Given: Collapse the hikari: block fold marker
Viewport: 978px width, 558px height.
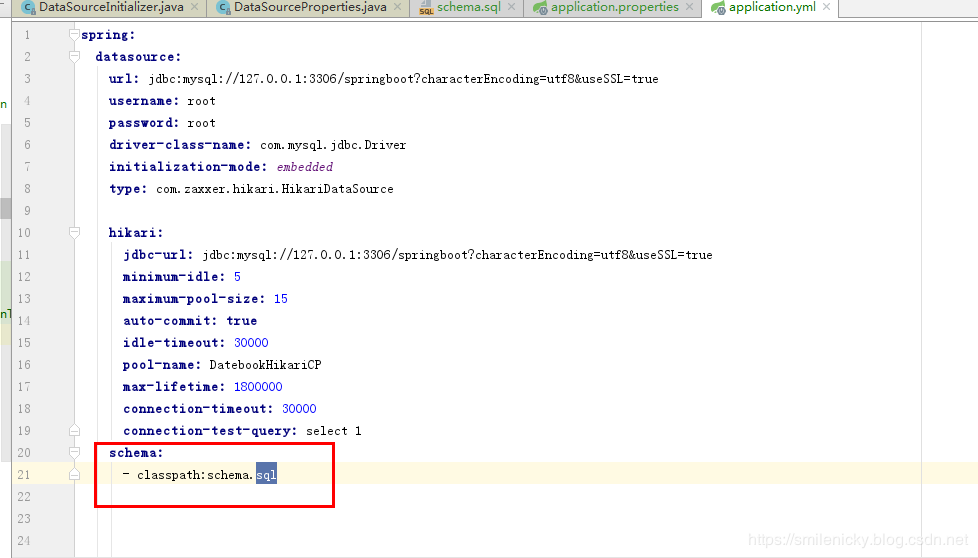Looking at the screenshot, I should 74,233.
